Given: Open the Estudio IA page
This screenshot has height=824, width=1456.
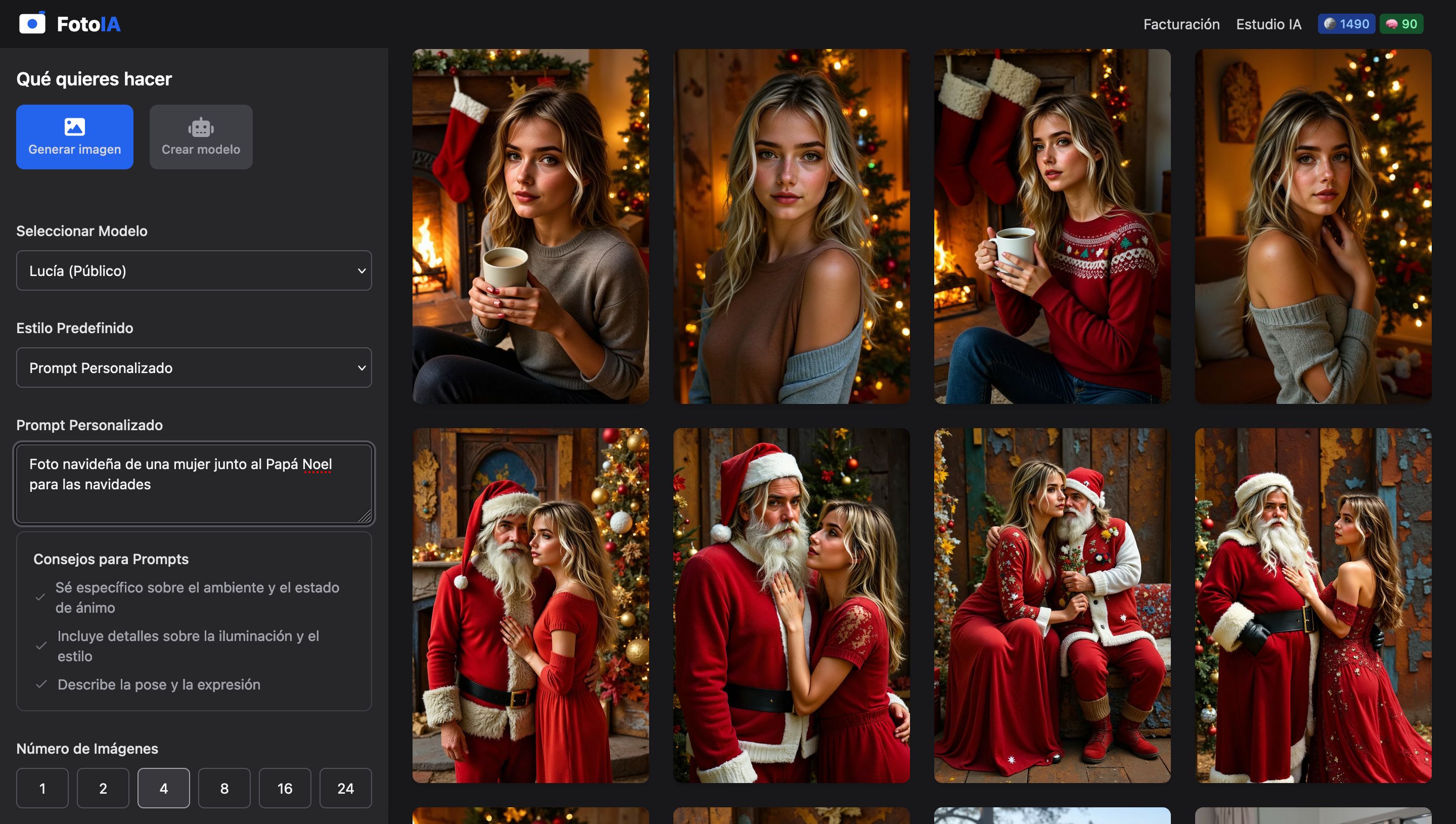Looking at the screenshot, I should (x=1268, y=24).
